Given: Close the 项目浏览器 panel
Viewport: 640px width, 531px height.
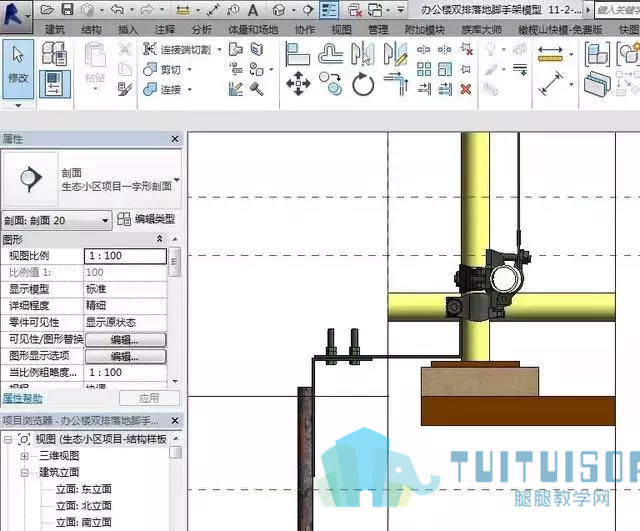Looking at the screenshot, I should [175, 420].
